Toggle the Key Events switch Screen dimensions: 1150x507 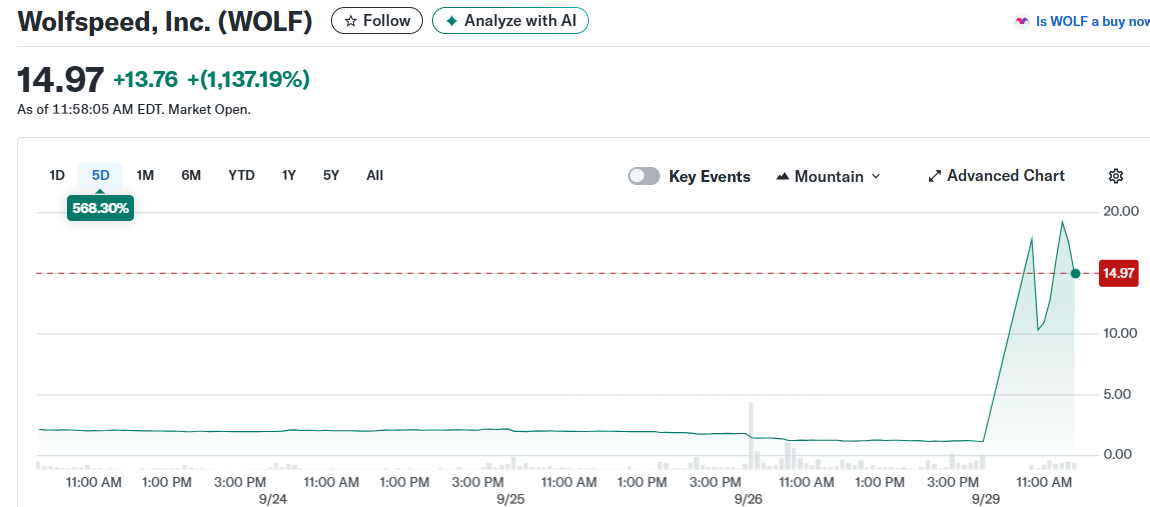[644, 176]
